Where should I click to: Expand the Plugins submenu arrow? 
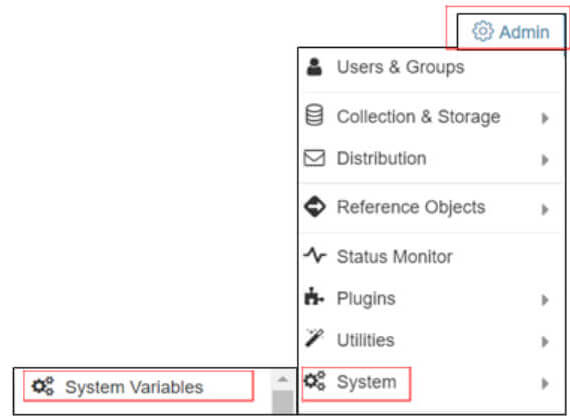click(x=545, y=300)
